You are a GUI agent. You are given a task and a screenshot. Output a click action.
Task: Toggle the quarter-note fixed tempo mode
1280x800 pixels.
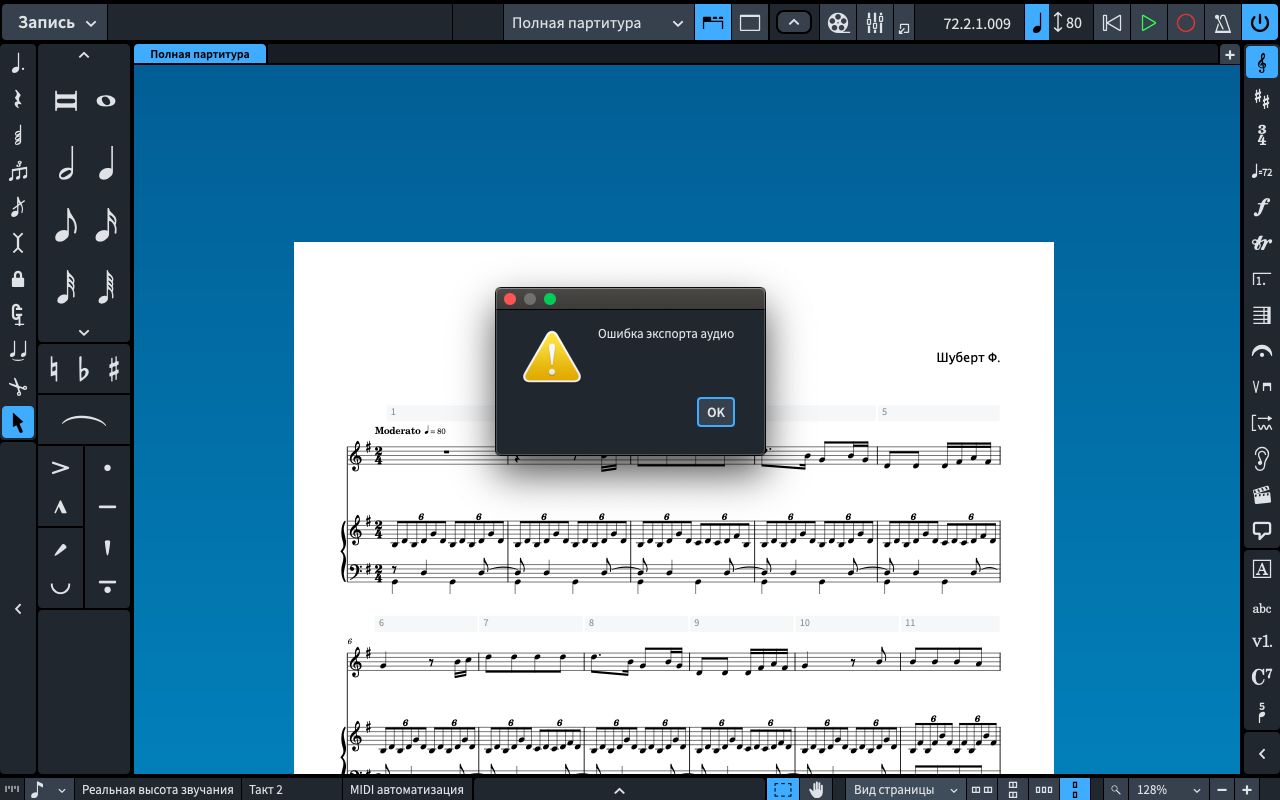(x=1037, y=22)
